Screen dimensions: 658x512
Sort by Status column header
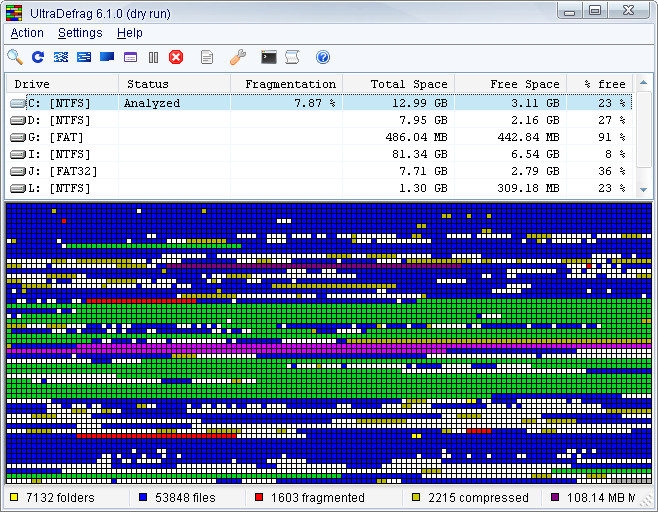click(174, 84)
